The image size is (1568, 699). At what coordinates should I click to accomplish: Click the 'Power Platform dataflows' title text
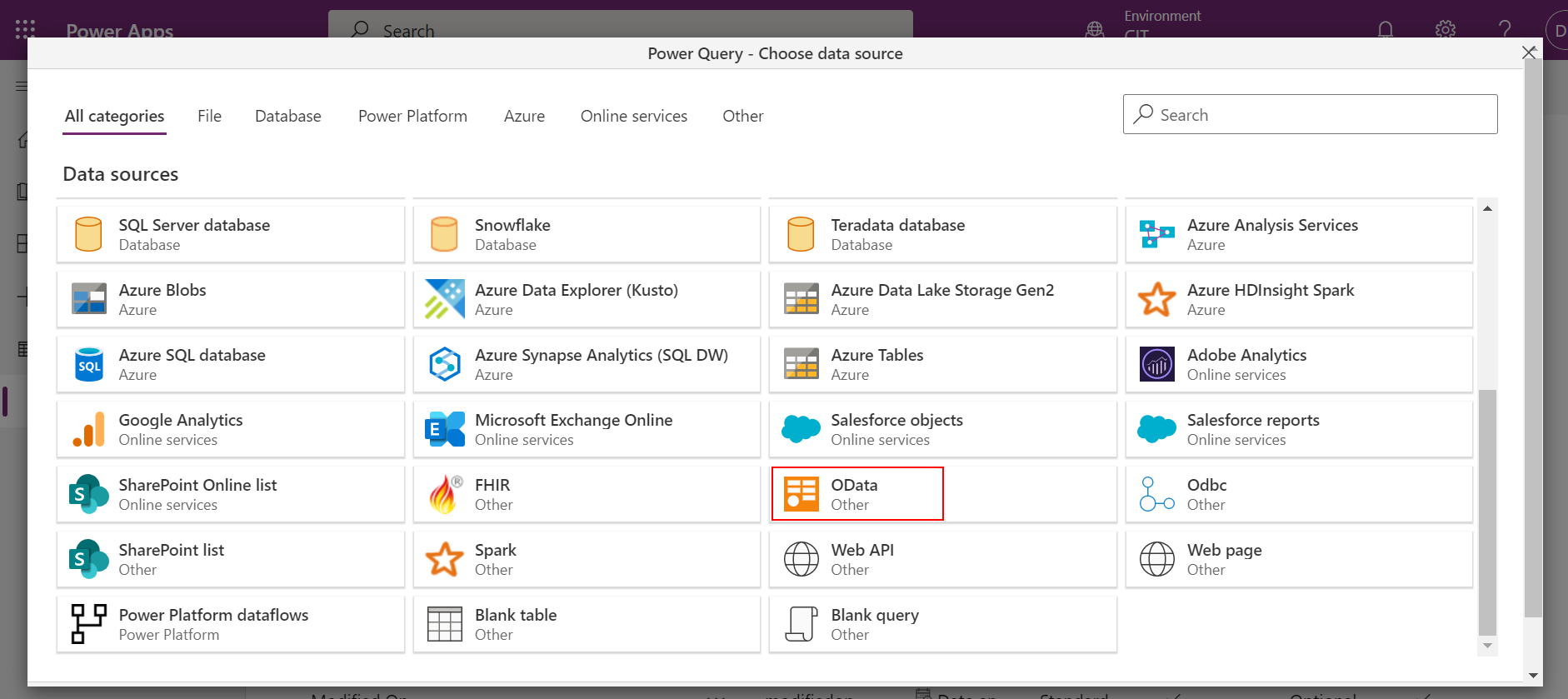click(x=213, y=615)
